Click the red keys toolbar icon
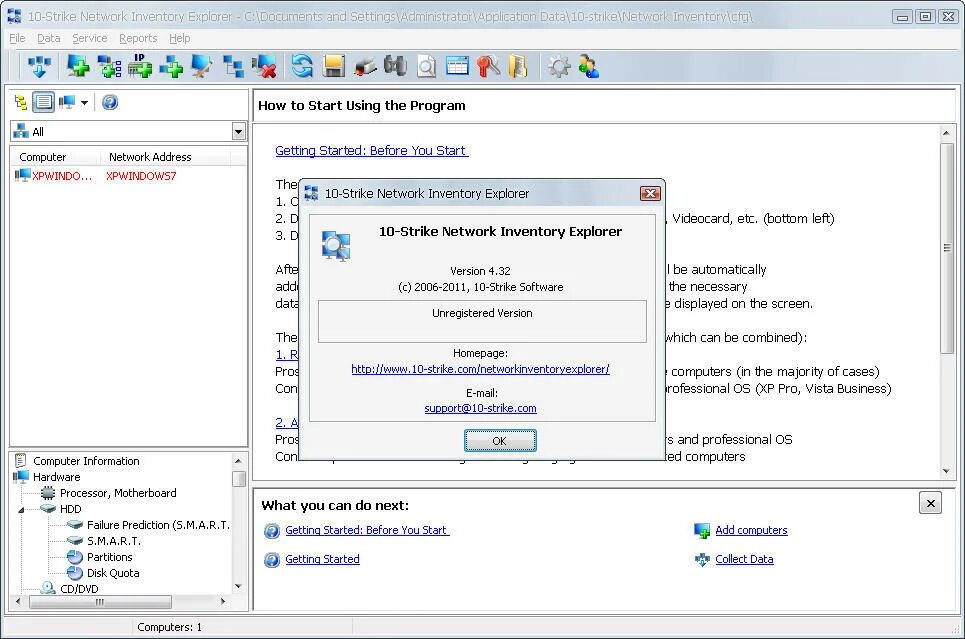Screen dimensions: 965x639 [x=488, y=66]
